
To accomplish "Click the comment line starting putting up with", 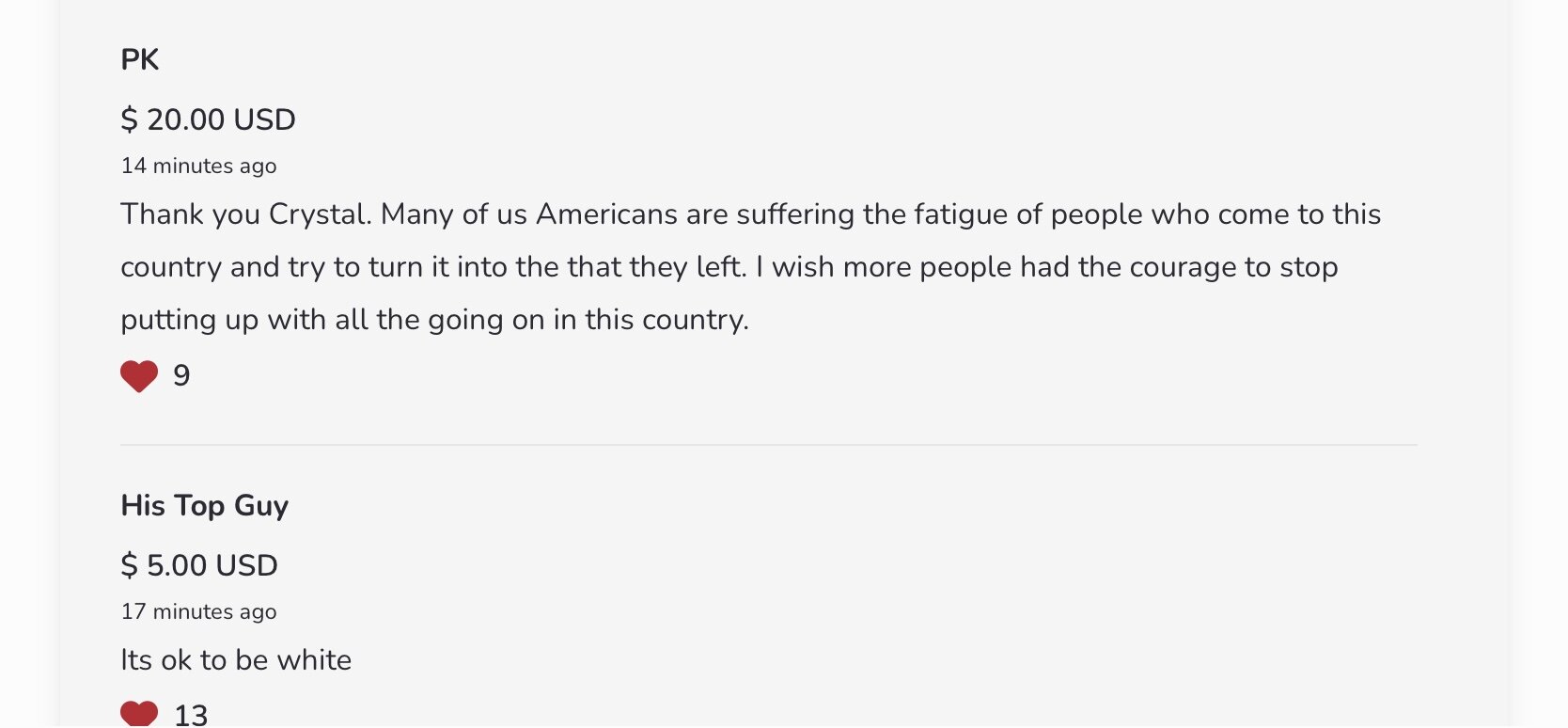I will click(x=434, y=320).
